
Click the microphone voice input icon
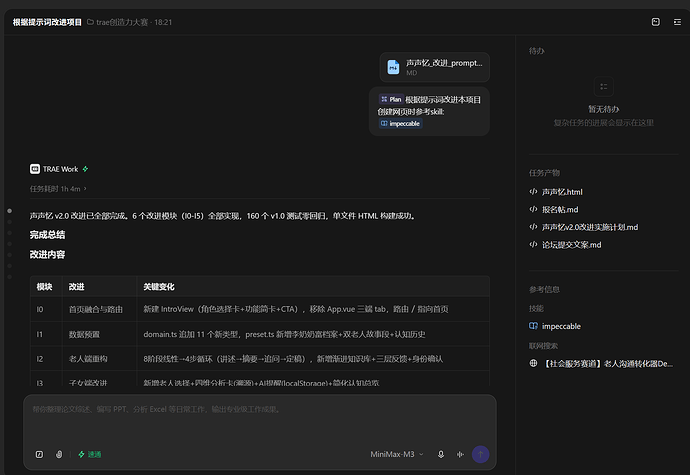click(x=440, y=454)
